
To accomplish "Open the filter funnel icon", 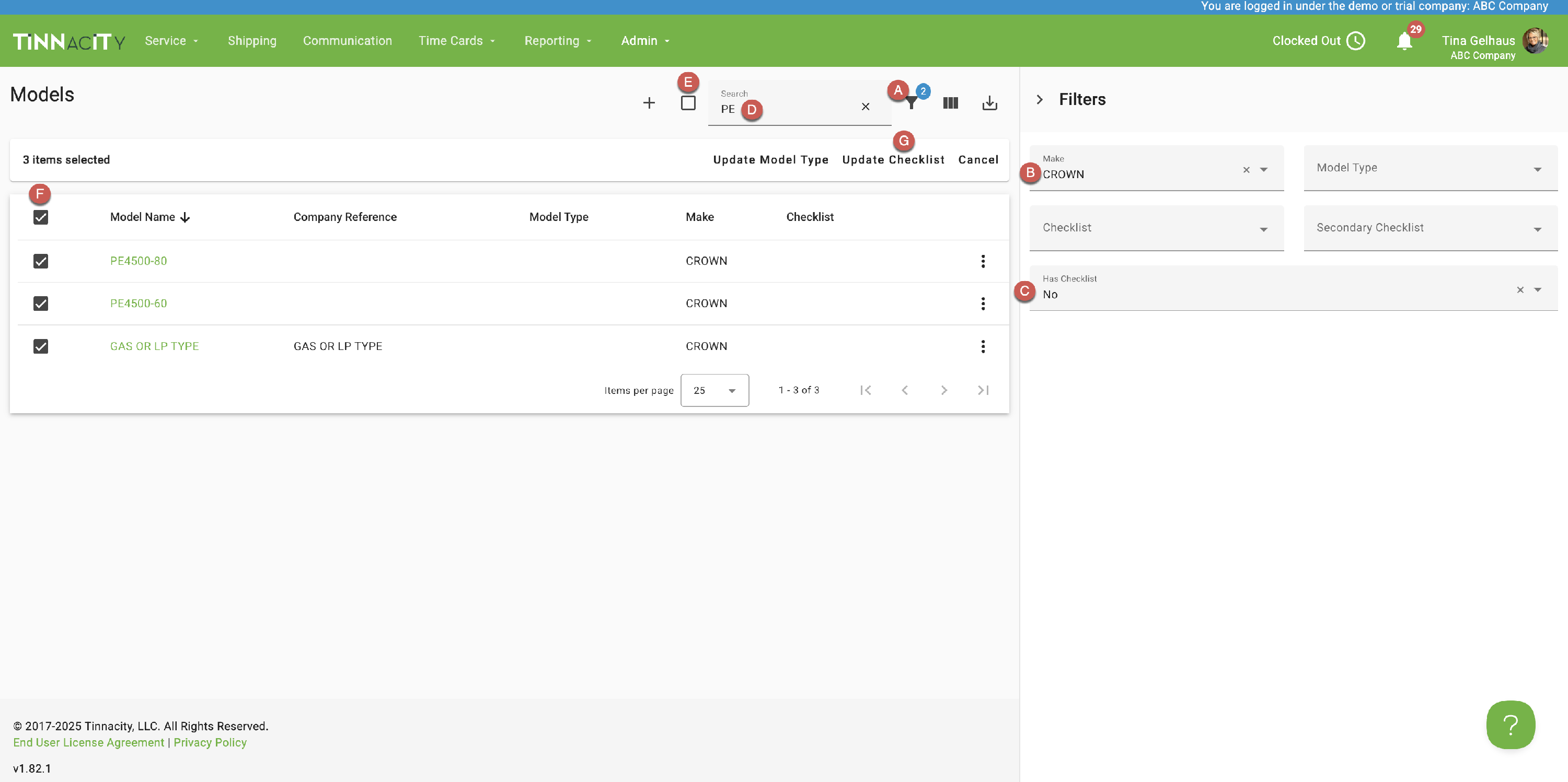I will [x=911, y=103].
